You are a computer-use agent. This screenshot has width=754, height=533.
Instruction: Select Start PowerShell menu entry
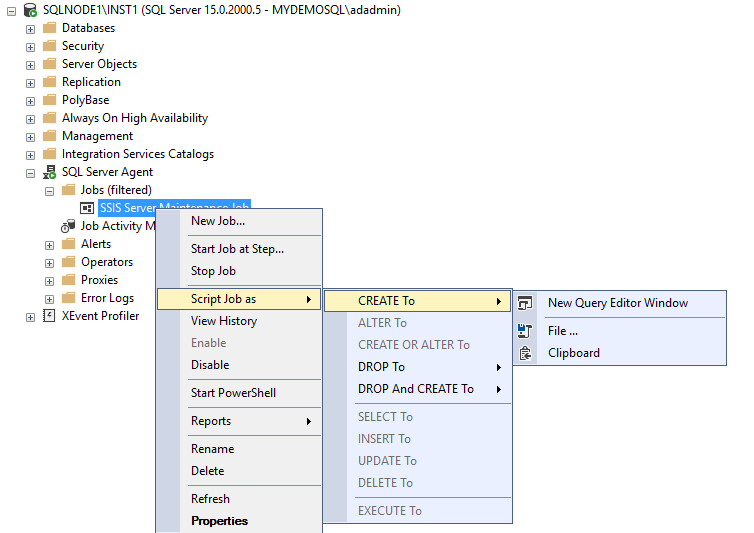(x=239, y=393)
